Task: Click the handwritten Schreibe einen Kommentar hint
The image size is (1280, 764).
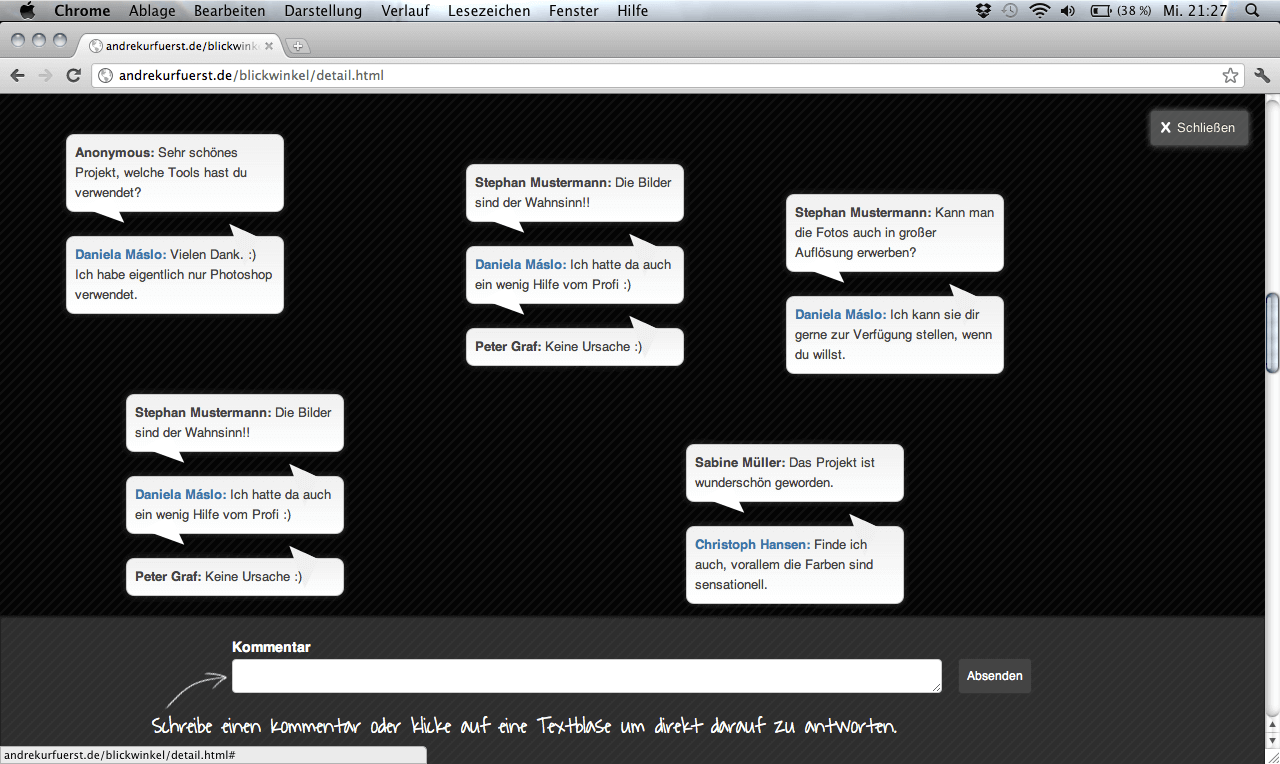Action: [x=524, y=726]
